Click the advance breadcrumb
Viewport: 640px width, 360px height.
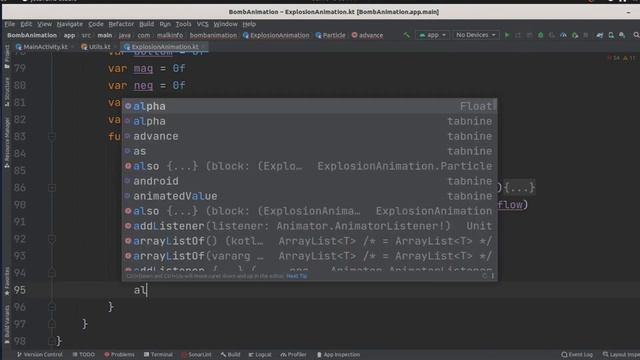367,36
